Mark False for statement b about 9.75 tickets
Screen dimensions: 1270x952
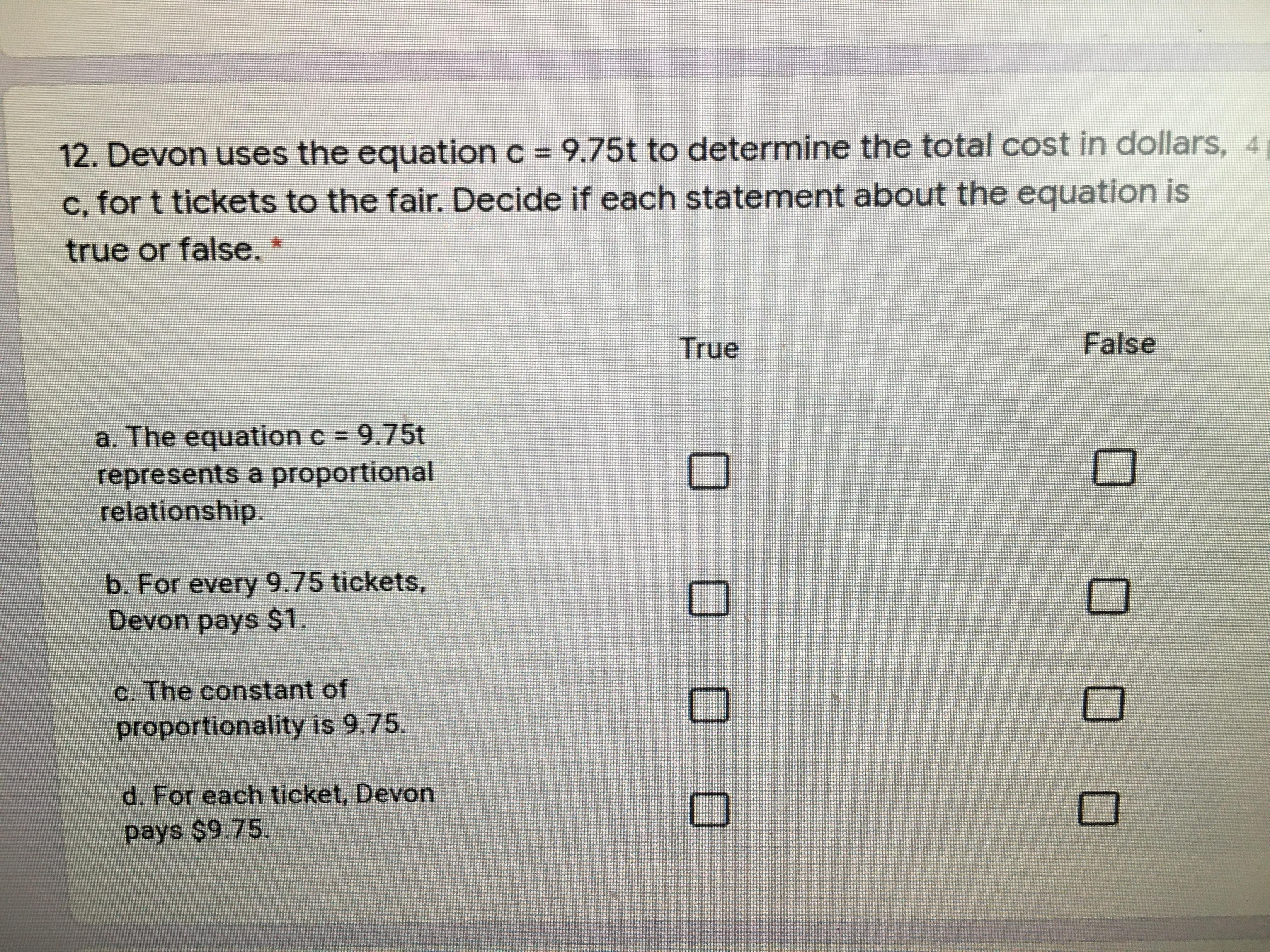pos(1109,596)
